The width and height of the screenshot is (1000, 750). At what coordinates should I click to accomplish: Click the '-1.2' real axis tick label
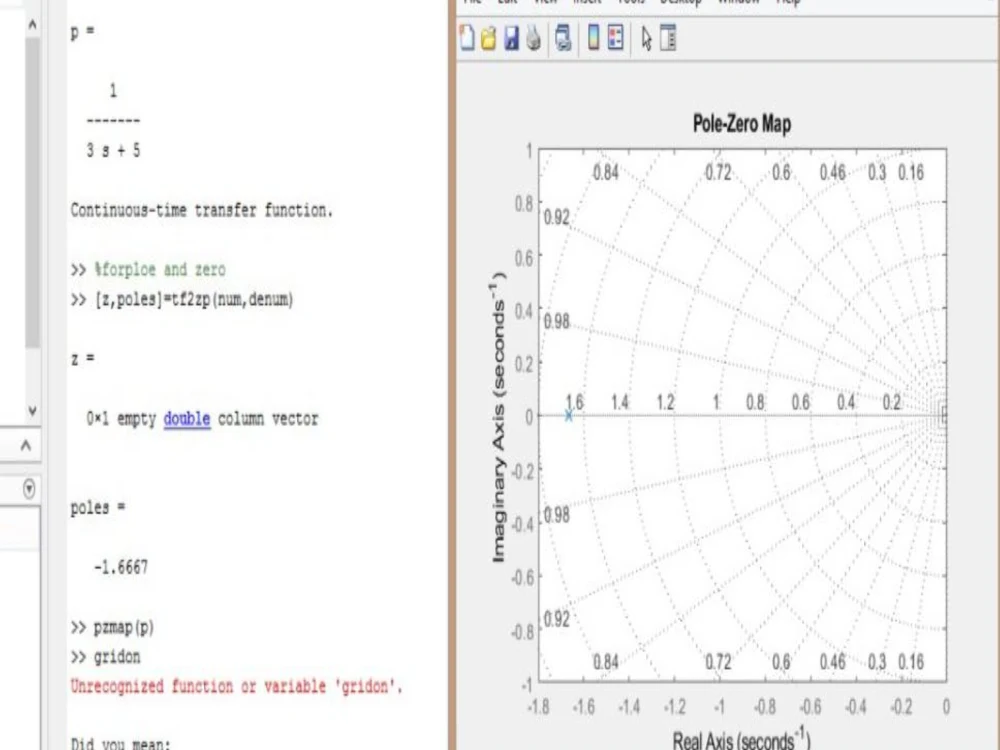(x=674, y=707)
